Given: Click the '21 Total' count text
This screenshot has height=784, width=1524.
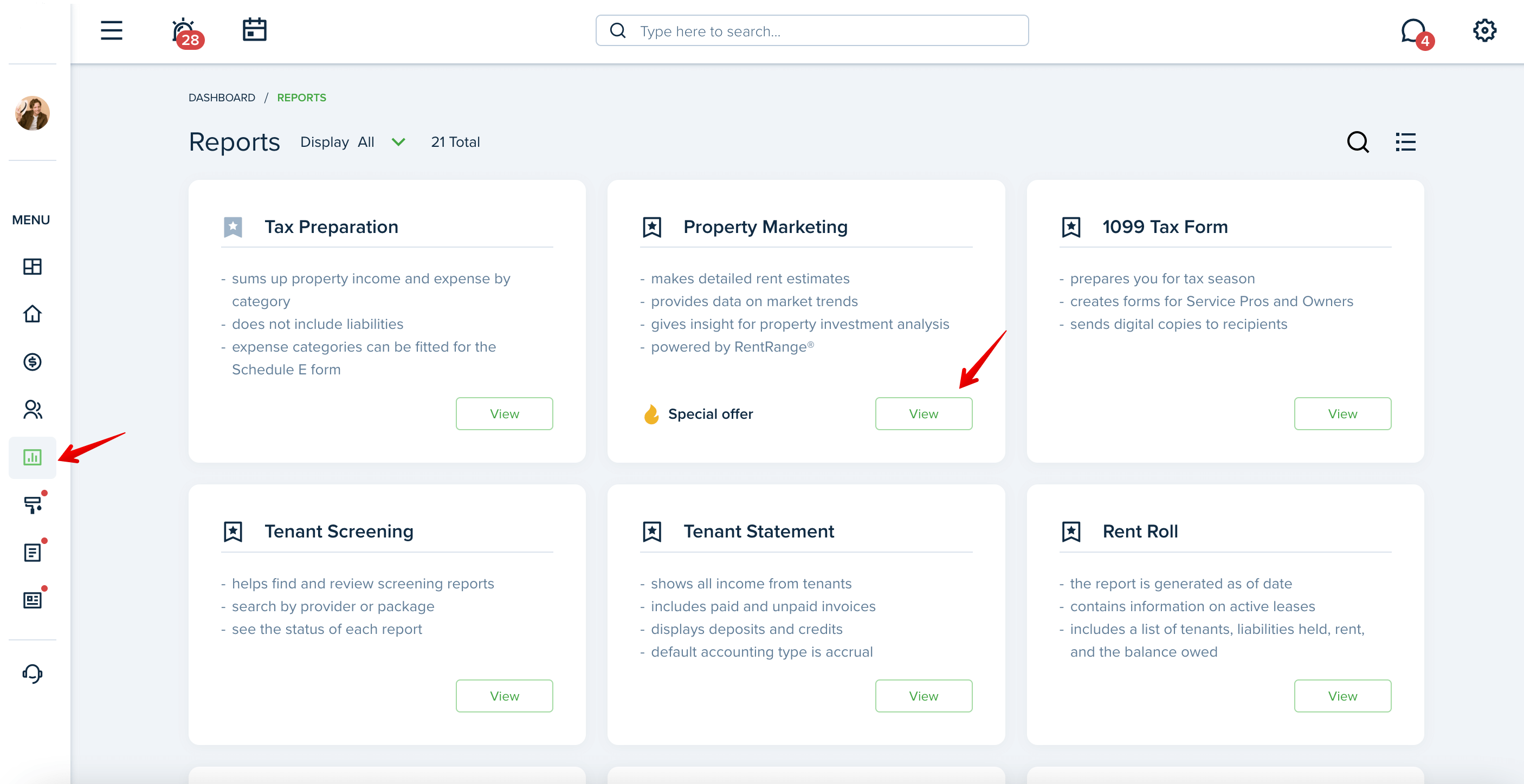Looking at the screenshot, I should 455,142.
